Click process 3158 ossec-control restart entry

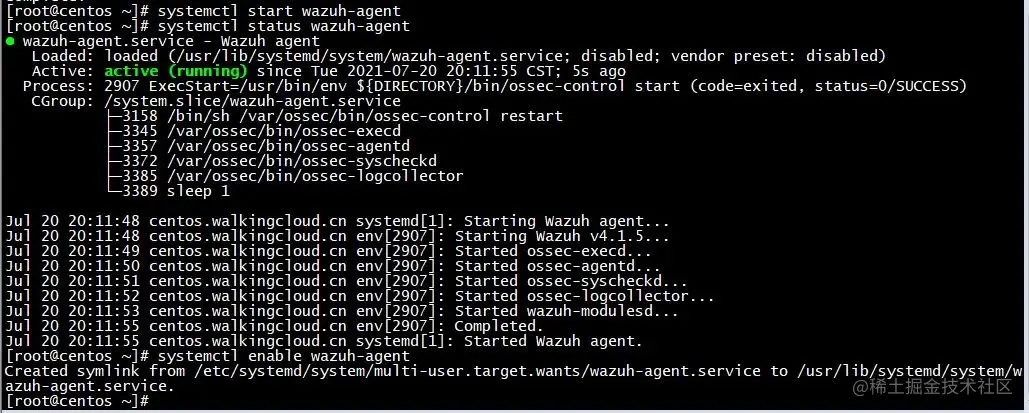[335, 116]
